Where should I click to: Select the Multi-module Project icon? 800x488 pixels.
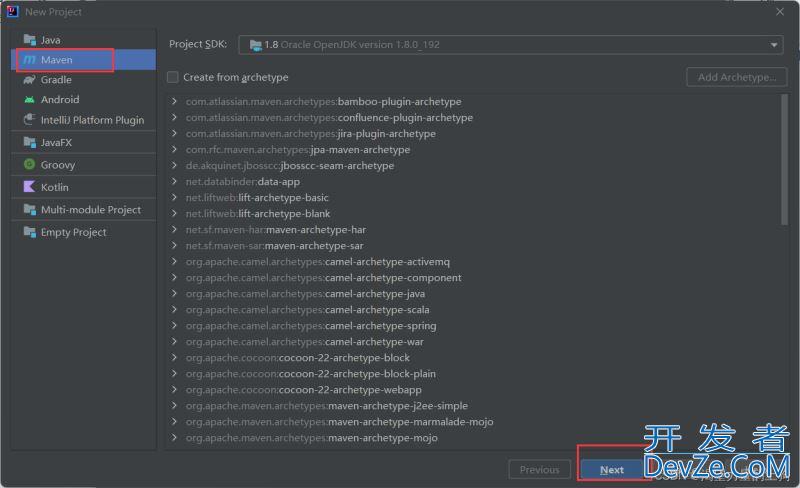(29, 210)
